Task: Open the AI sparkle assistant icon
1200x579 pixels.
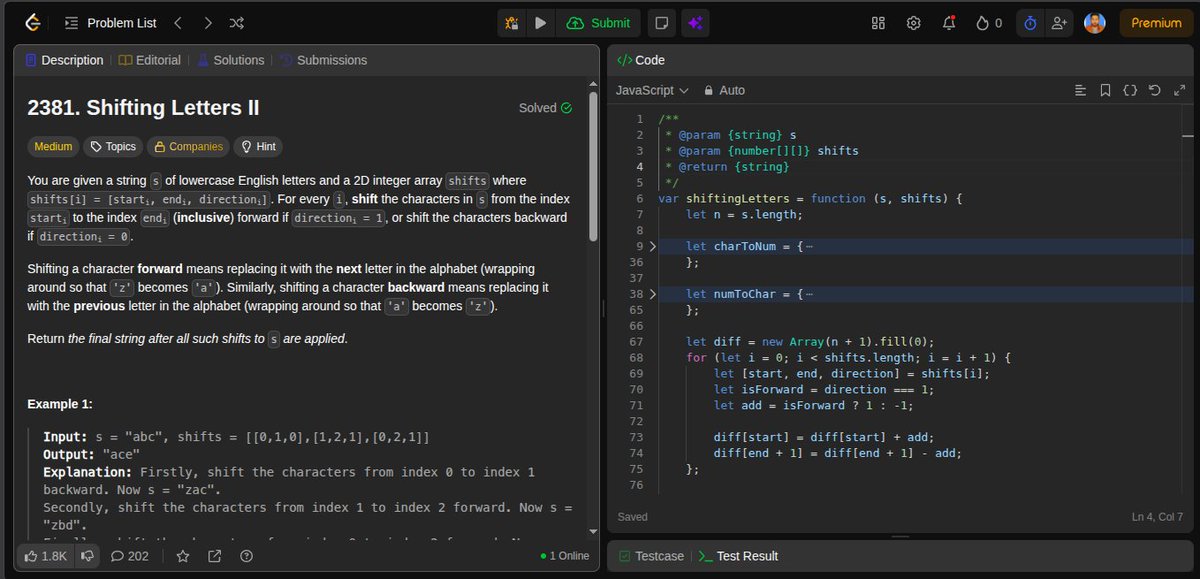Action: (x=695, y=23)
